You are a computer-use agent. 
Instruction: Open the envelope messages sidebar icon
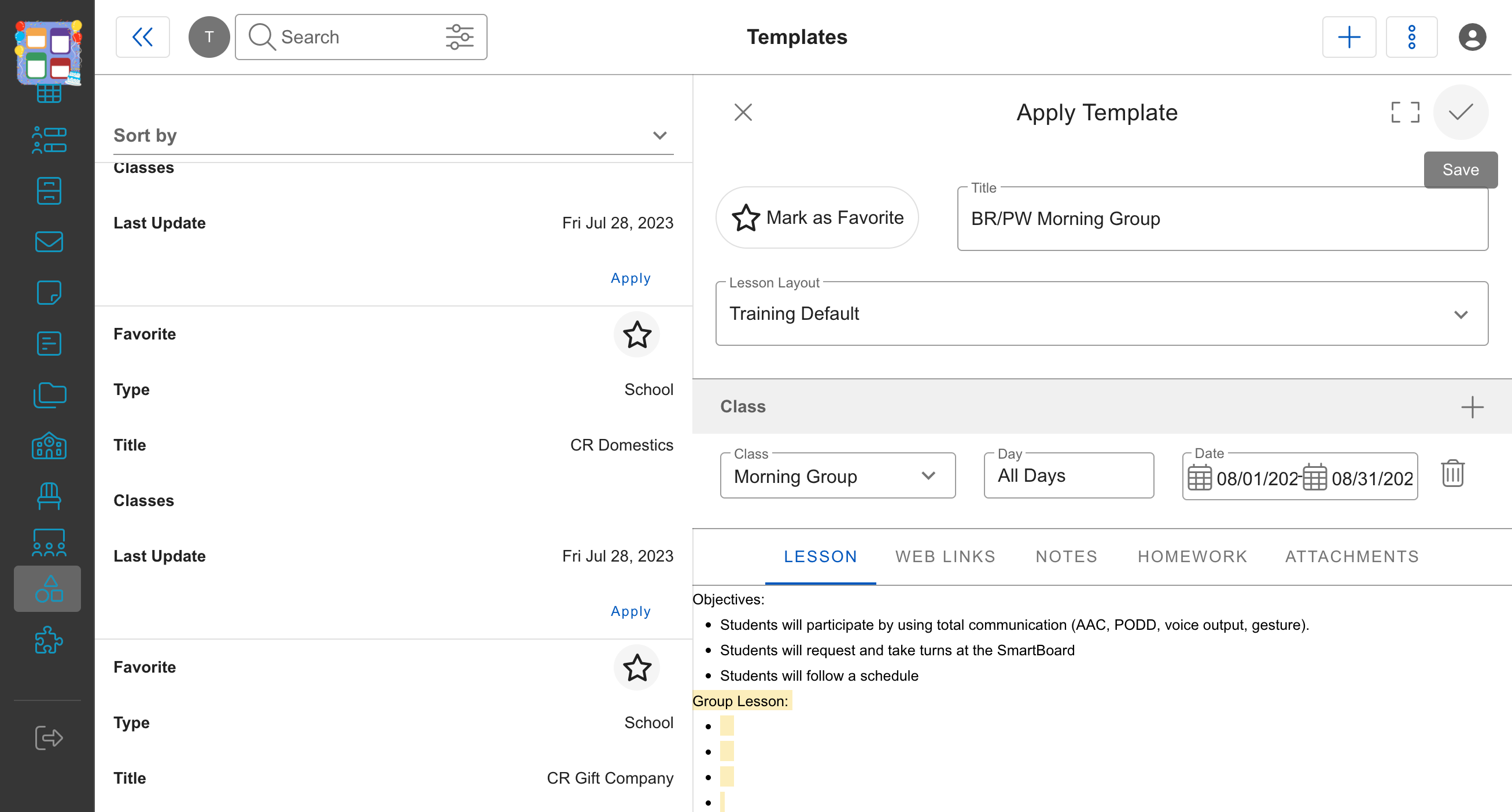click(x=49, y=242)
